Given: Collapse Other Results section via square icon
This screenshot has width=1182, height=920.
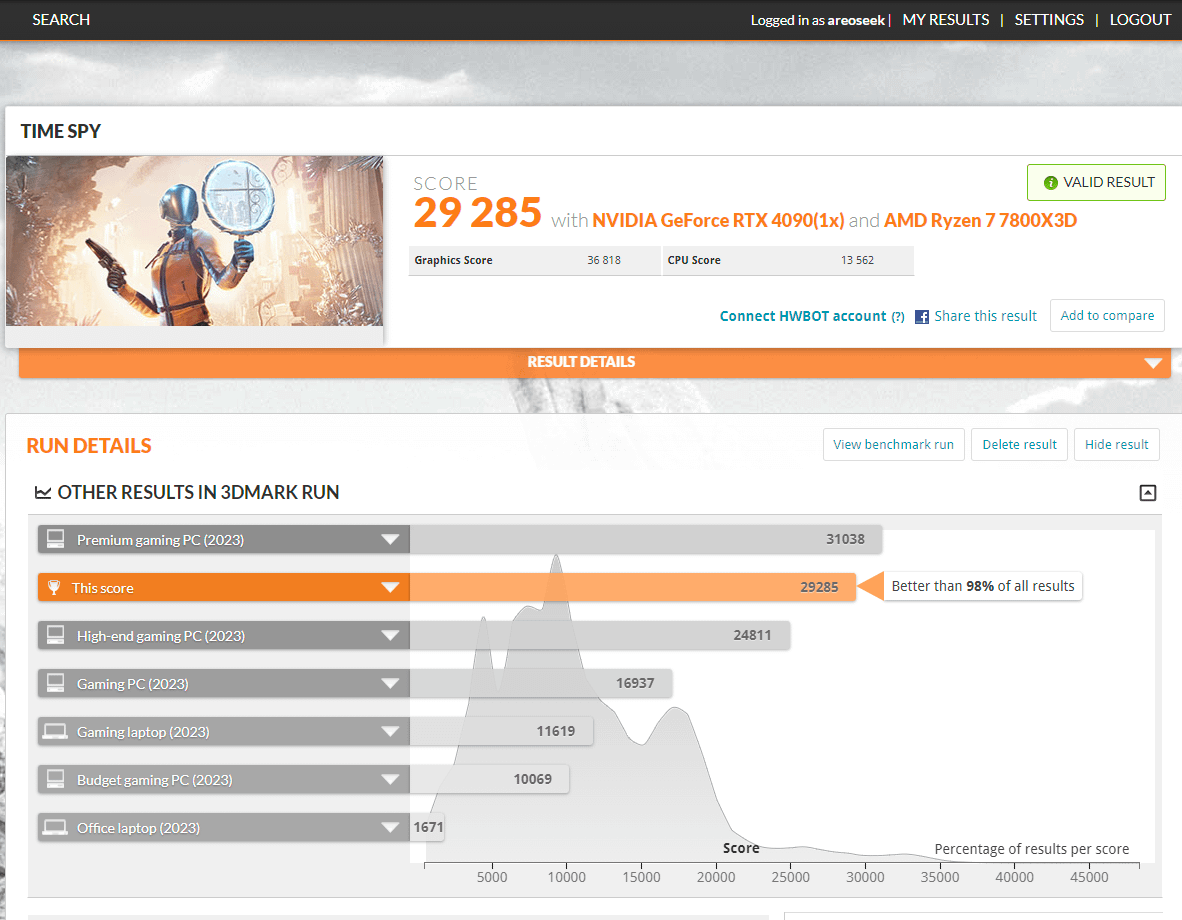Looking at the screenshot, I should (x=1147, y=493).
